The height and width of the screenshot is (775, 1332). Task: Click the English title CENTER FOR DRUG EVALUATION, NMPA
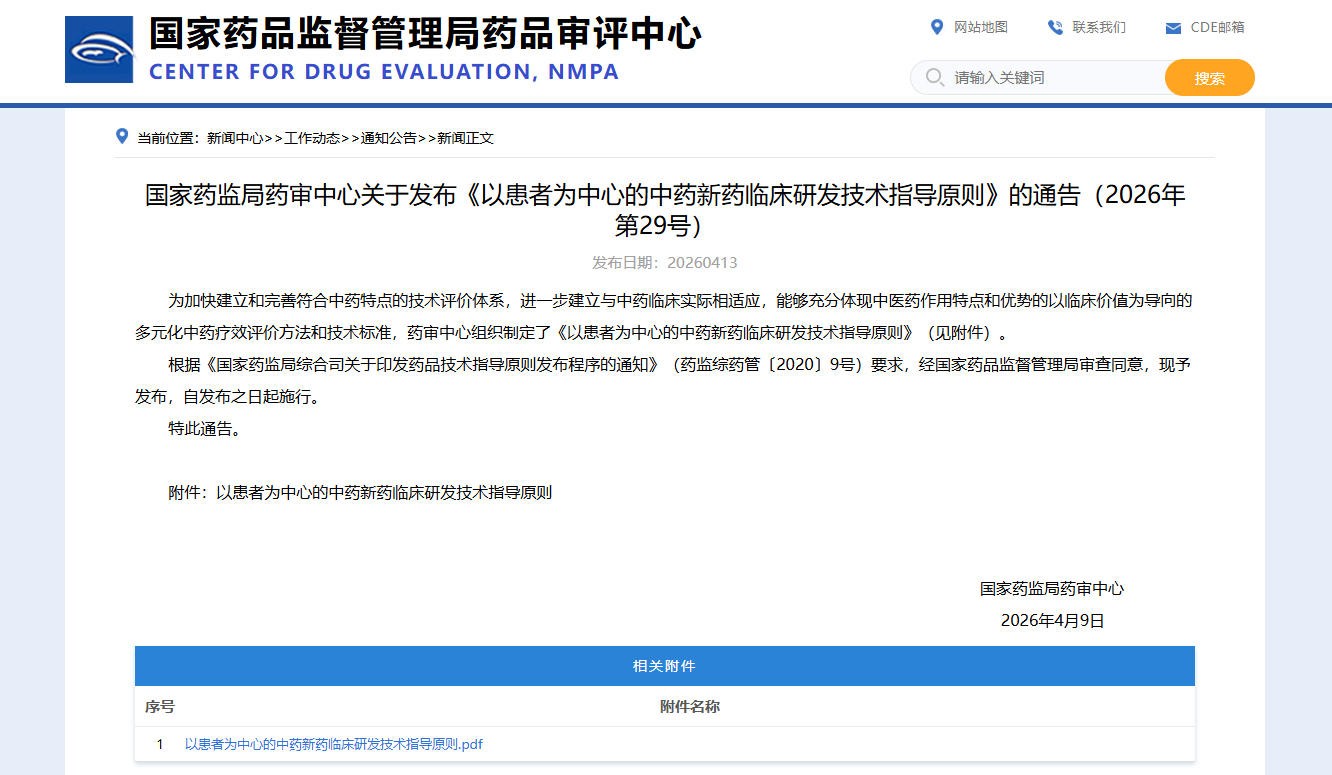(384, 72)
